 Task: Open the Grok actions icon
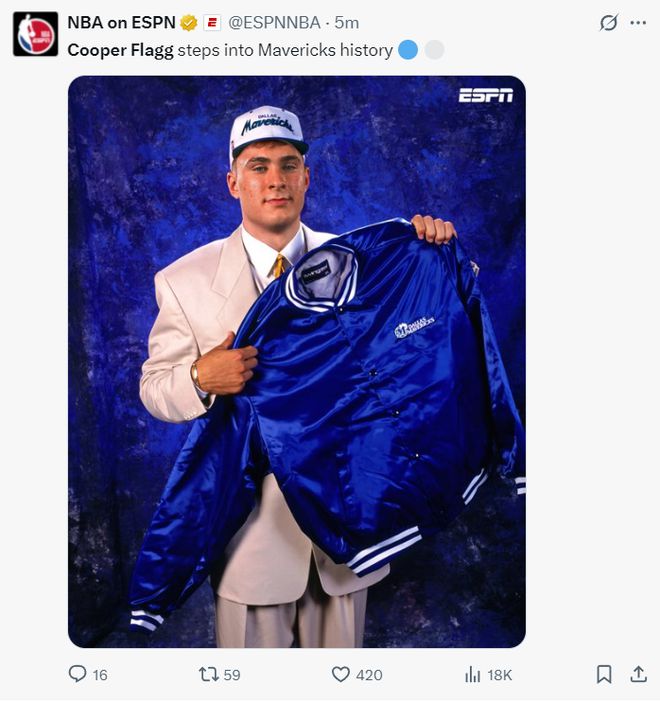[x=608, y=22]
